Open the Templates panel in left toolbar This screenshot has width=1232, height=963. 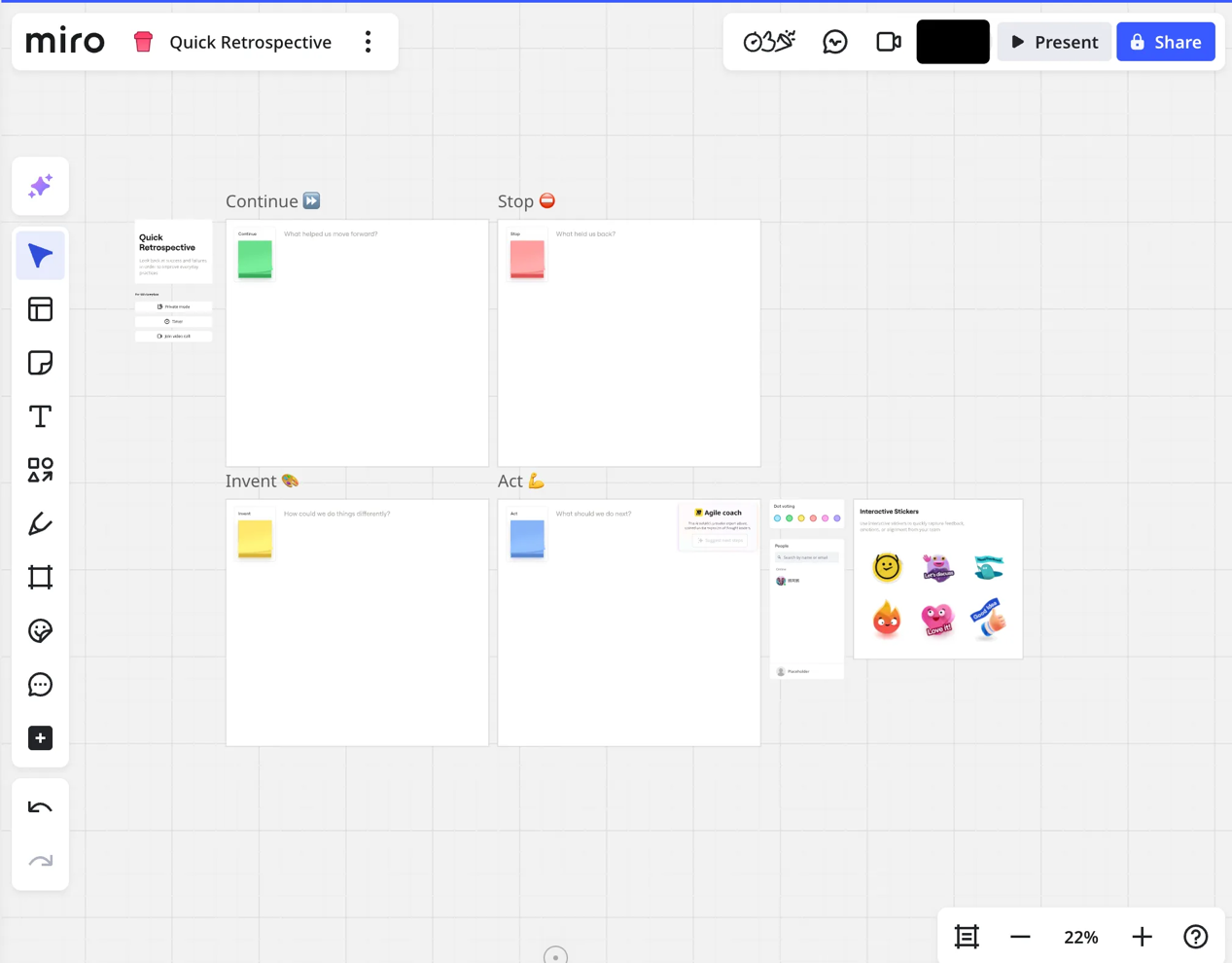(x=40, y=309)
